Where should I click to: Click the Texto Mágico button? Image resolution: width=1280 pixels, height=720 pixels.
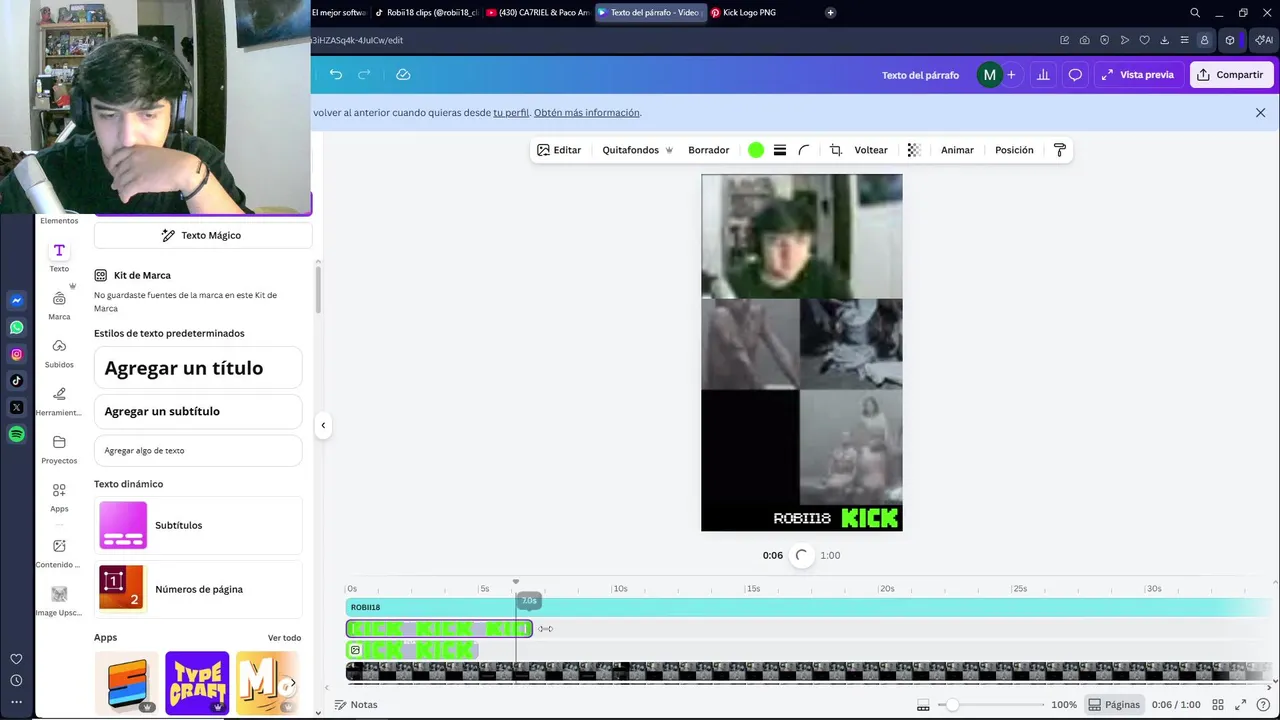[202, 235]
